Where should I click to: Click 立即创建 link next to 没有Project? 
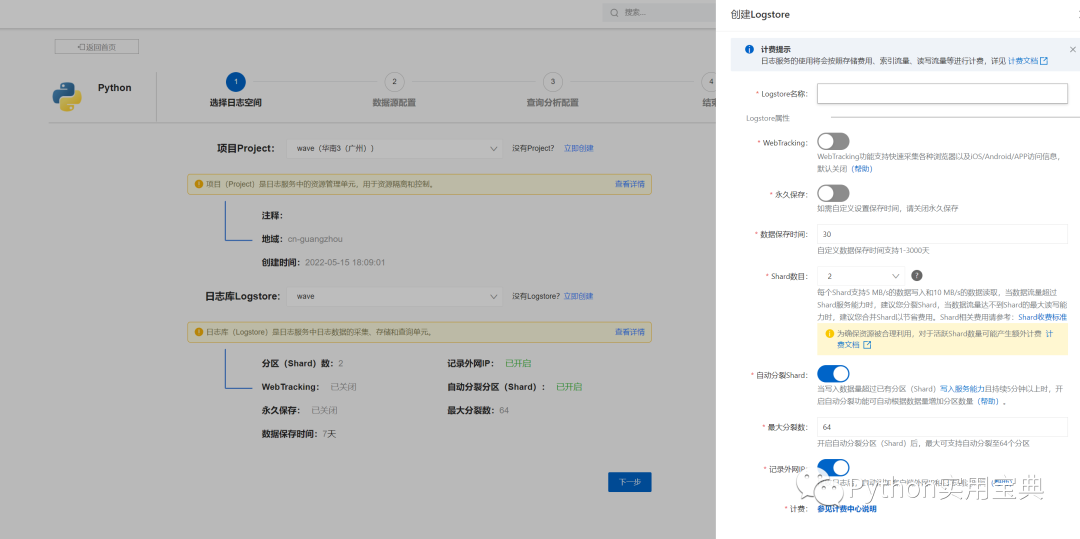pyautogui.click(x=579, y=148)
